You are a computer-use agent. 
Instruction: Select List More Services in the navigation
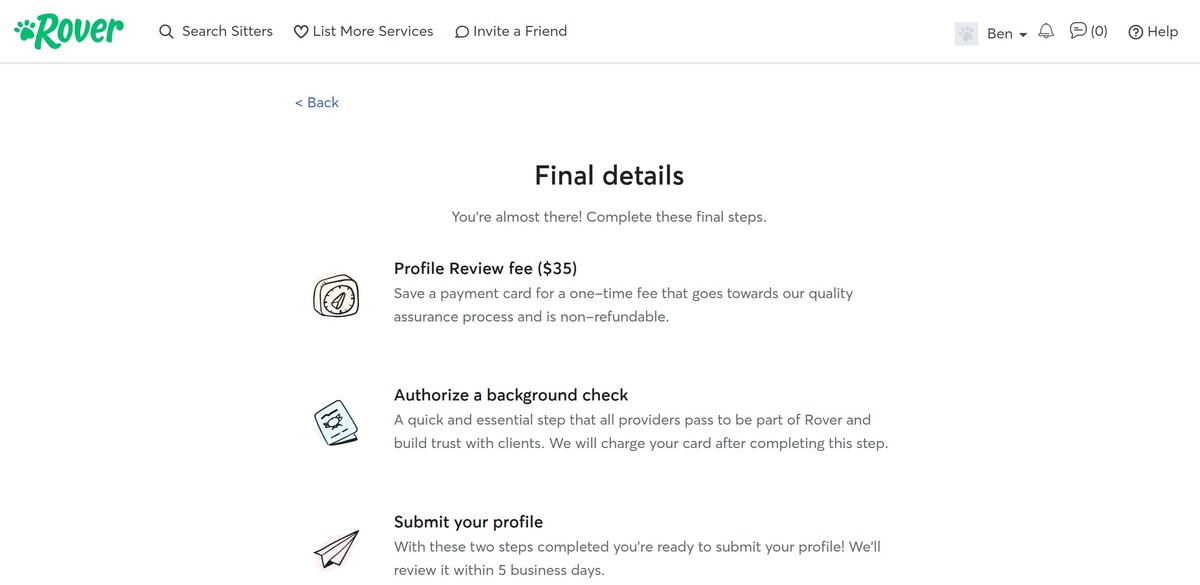[x=373, y=31]
